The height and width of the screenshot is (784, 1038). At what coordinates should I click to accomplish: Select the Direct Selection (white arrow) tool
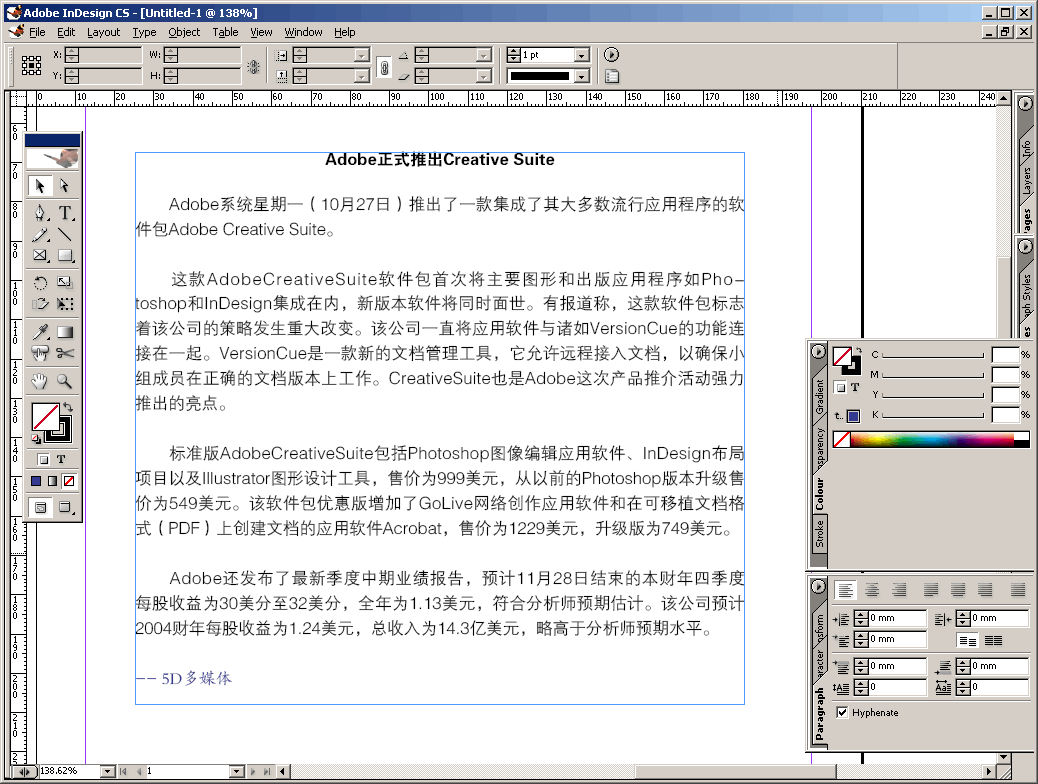pos(64,185)
